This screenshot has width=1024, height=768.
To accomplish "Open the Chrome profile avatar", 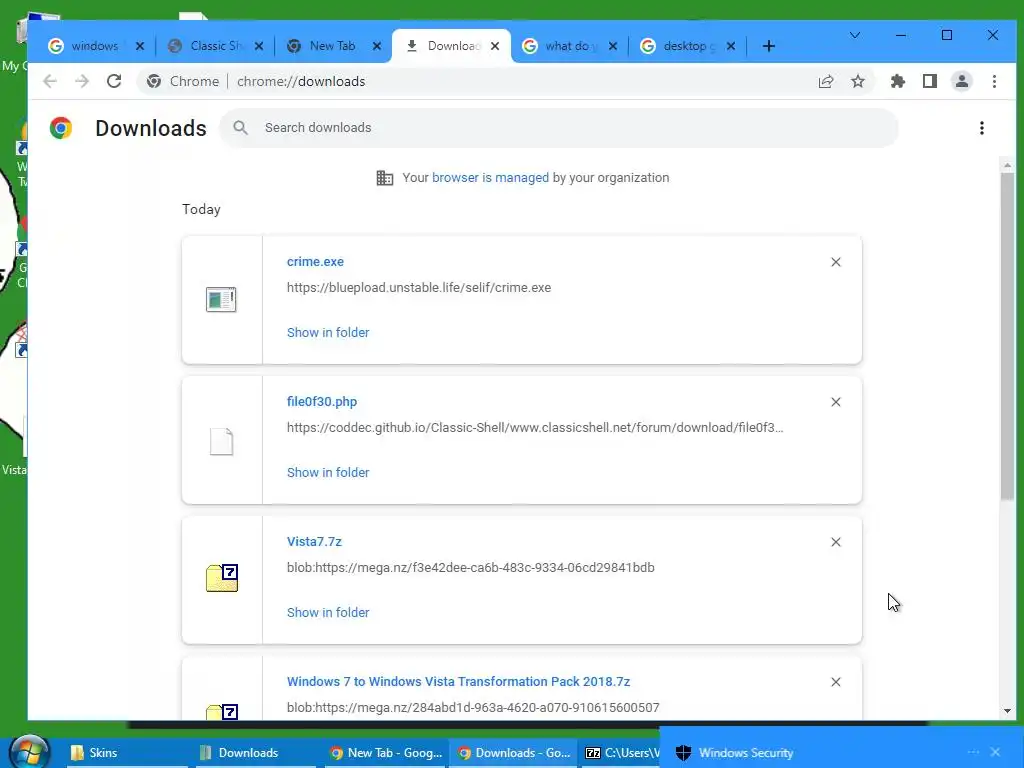I will 962,81.
